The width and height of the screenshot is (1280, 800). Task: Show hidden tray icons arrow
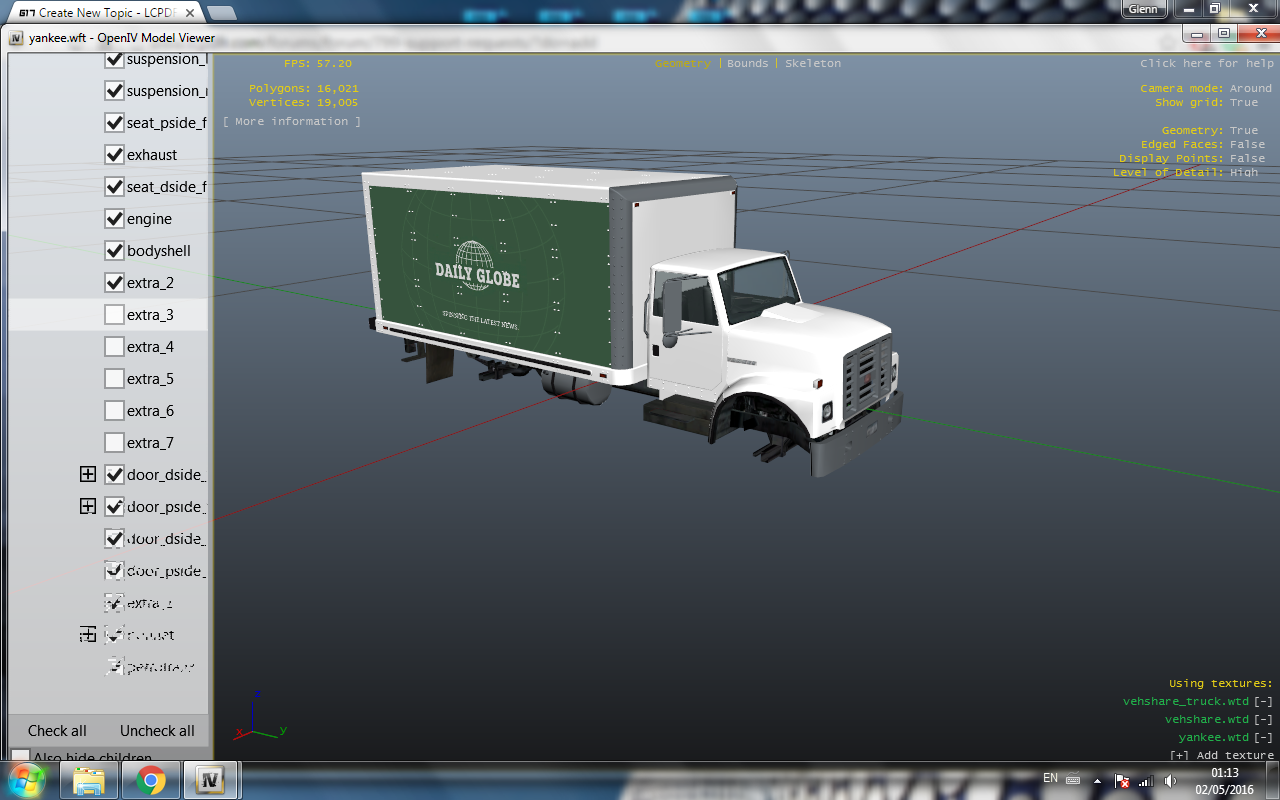[1098, 779]
